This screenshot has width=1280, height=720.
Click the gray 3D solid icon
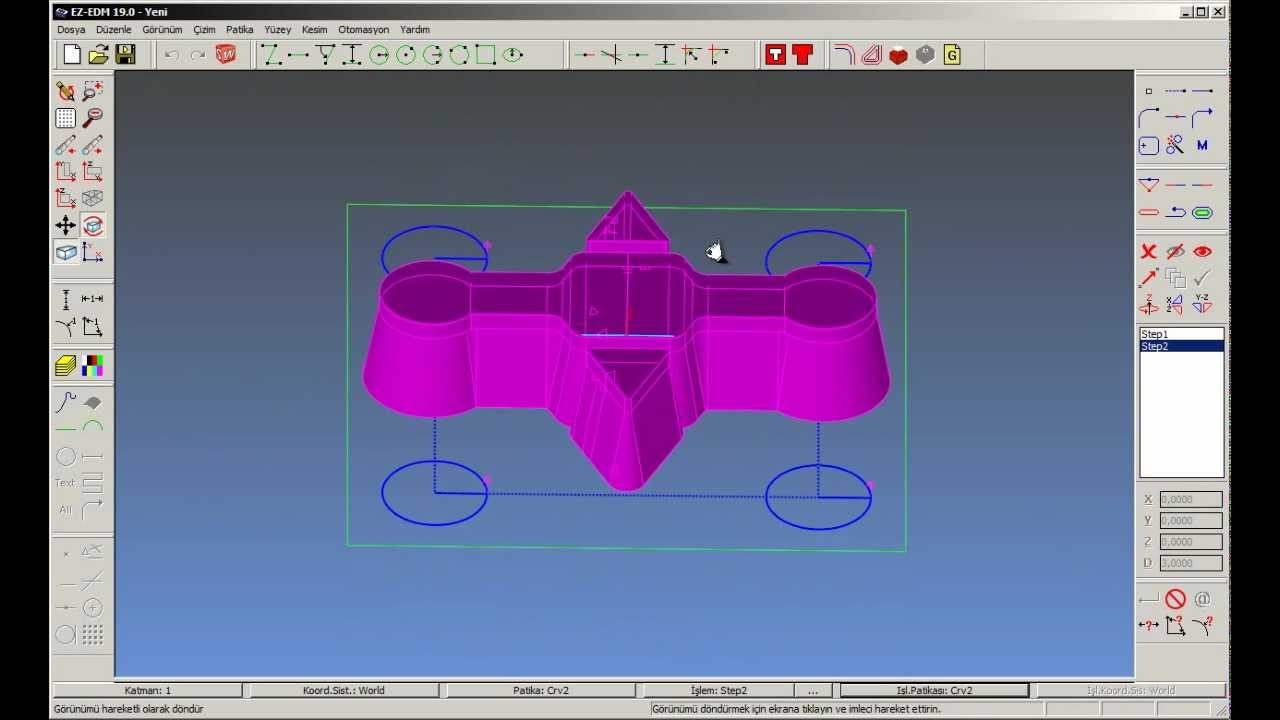[925, 55]
